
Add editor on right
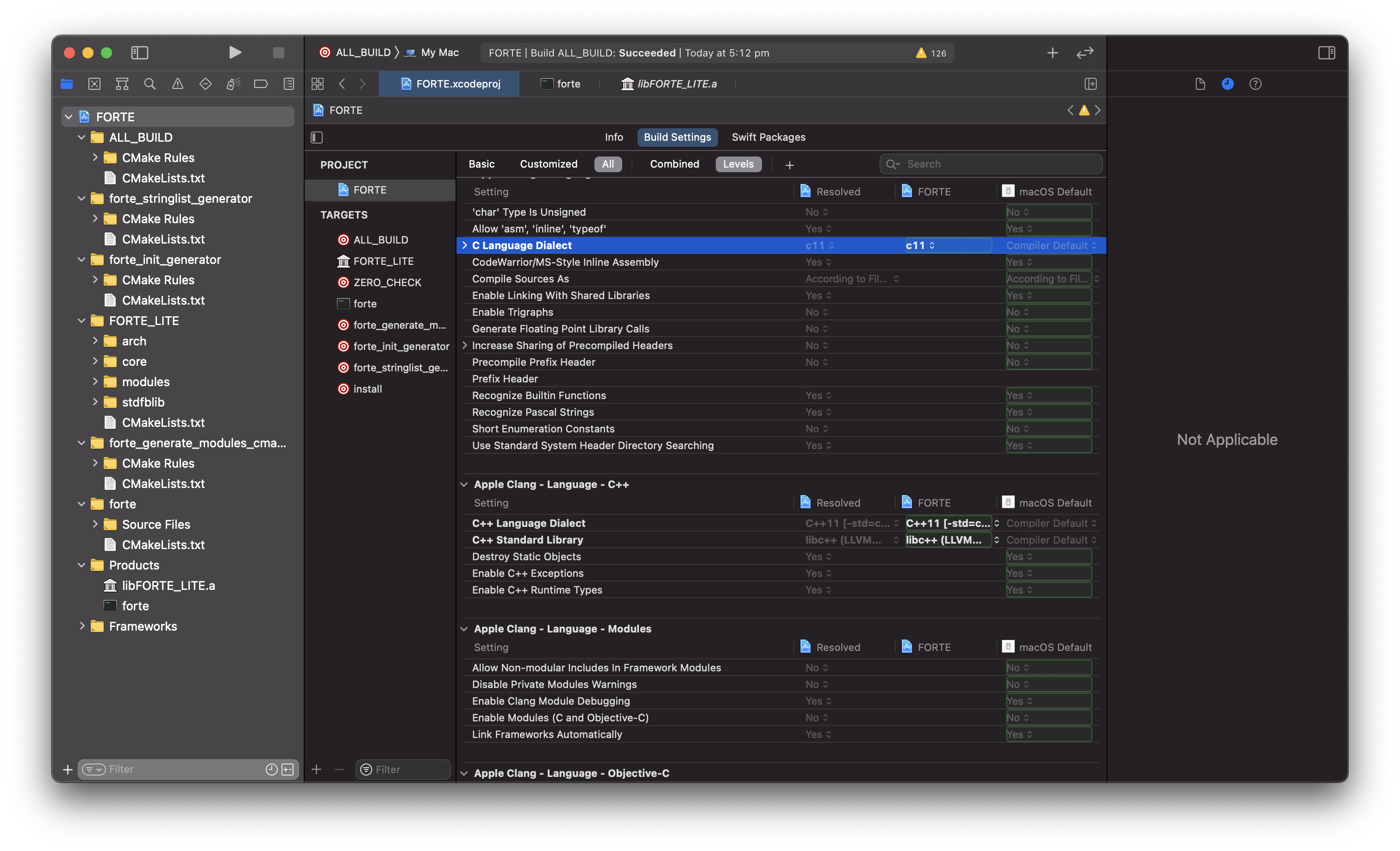pos(1090,84)
